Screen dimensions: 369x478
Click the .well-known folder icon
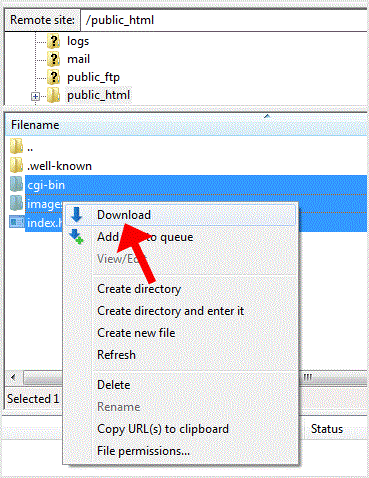[16, 165]
